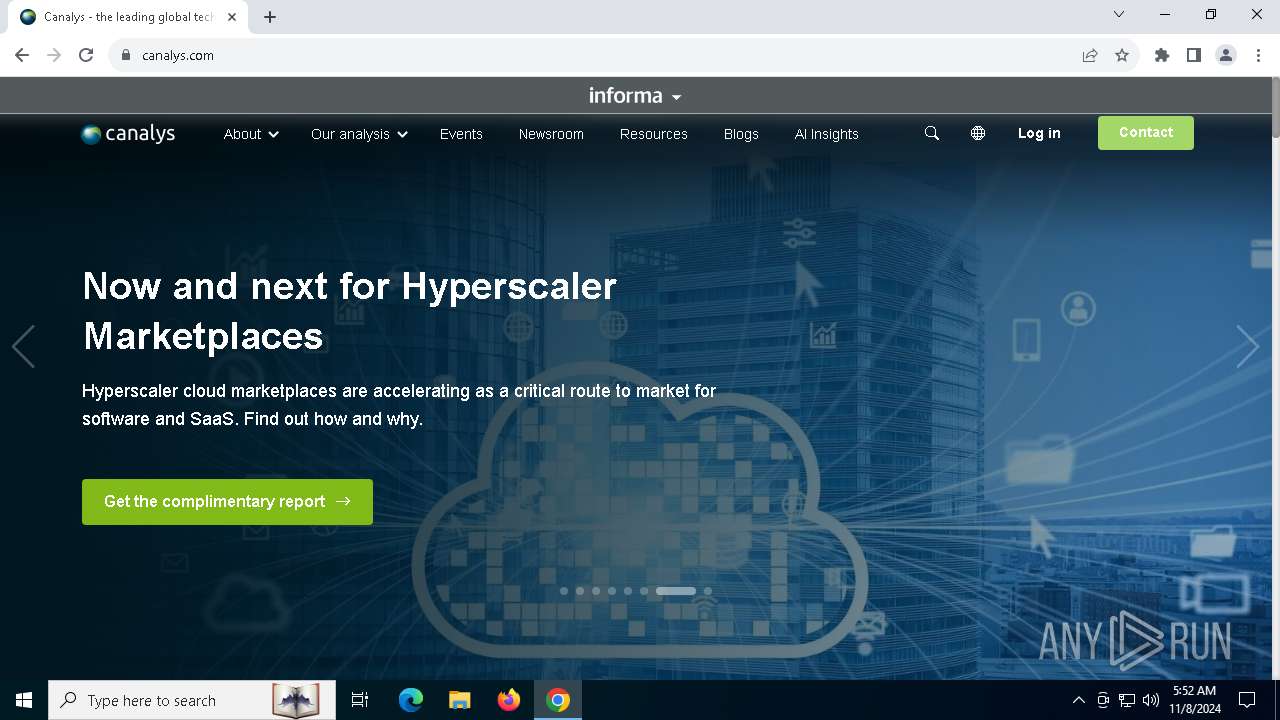View site information lock icon
This screenshot has height=720, width=1280.
click(x=126, y=55)
